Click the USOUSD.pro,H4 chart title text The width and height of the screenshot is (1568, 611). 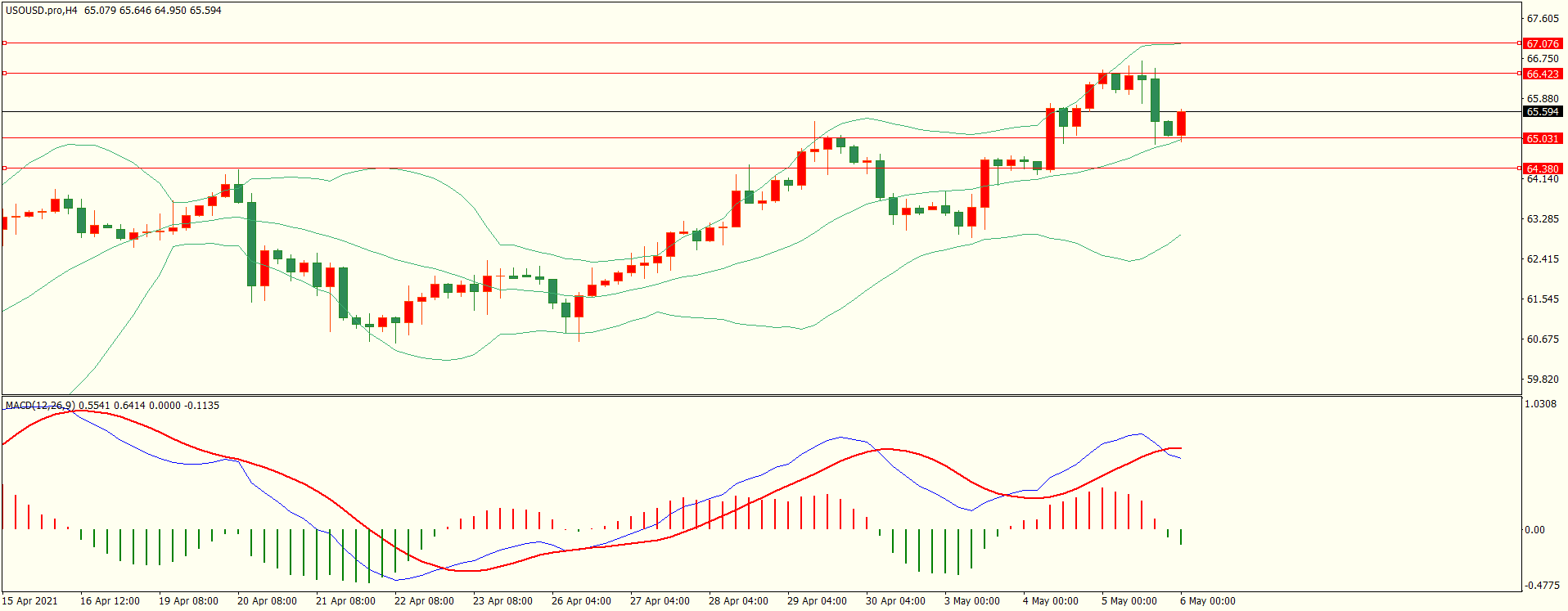(x=41, y=11)
